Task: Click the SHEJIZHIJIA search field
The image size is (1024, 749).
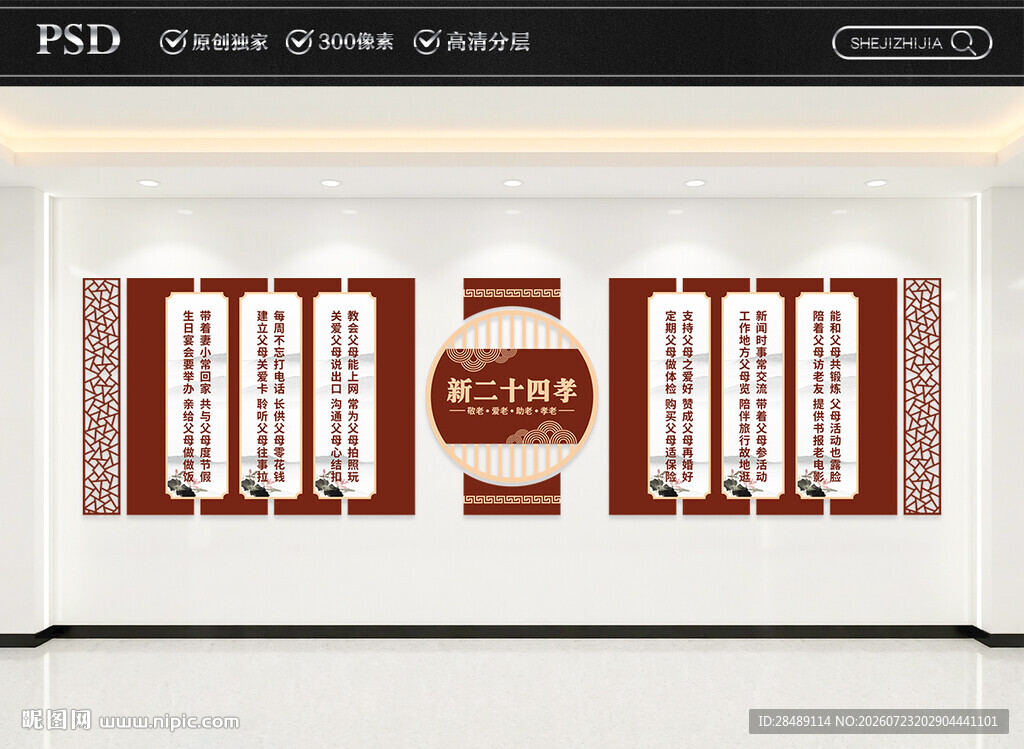Action: [912, 43]
